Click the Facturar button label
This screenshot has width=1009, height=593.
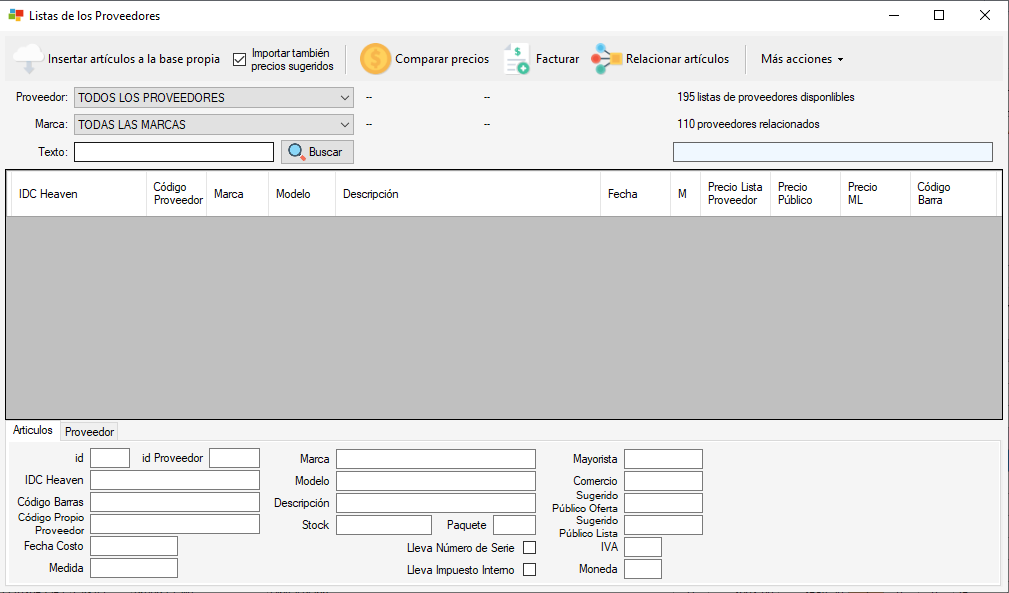click(x=557, y=59)
